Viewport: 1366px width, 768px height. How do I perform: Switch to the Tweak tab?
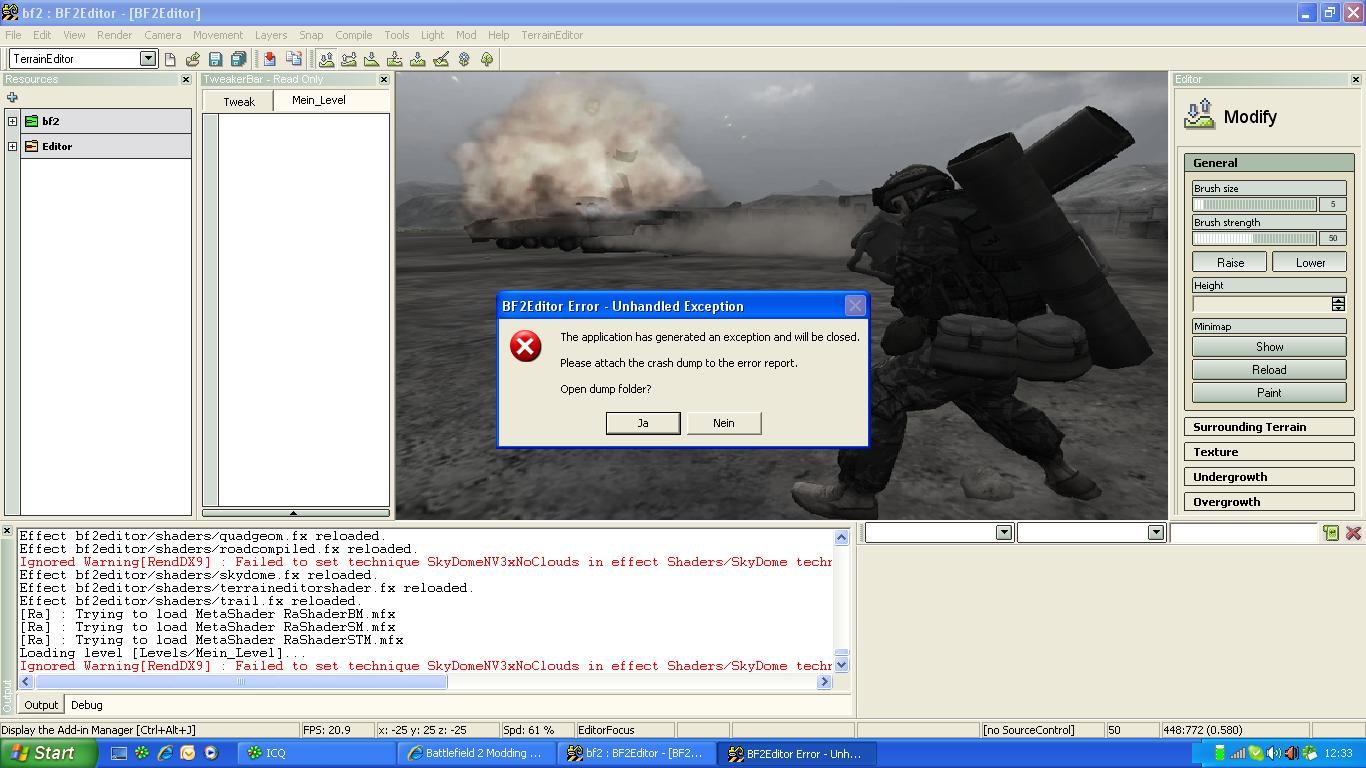coord(239,102)
